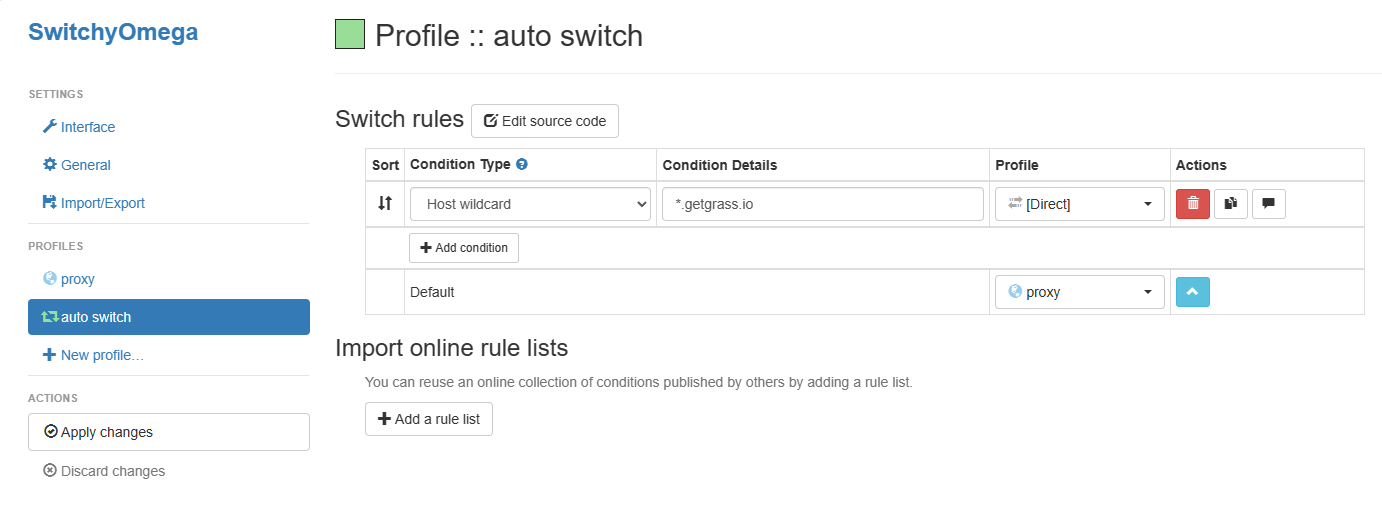
Task: Click the Condition Type help question icon
Action: point(522,165)
